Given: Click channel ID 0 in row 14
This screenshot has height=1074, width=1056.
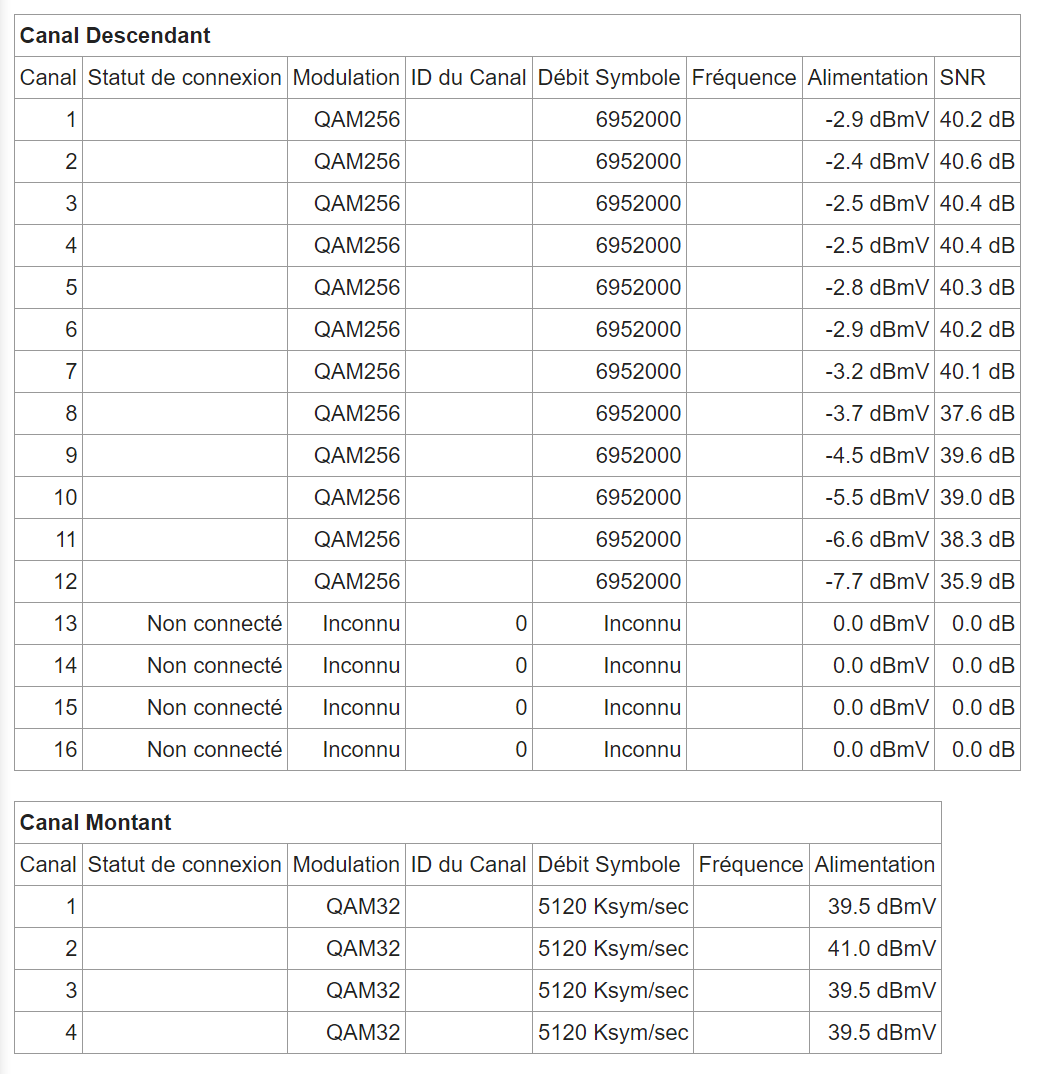Looking at the screenshot, I should pyautogui.click(x=521, y=665).
